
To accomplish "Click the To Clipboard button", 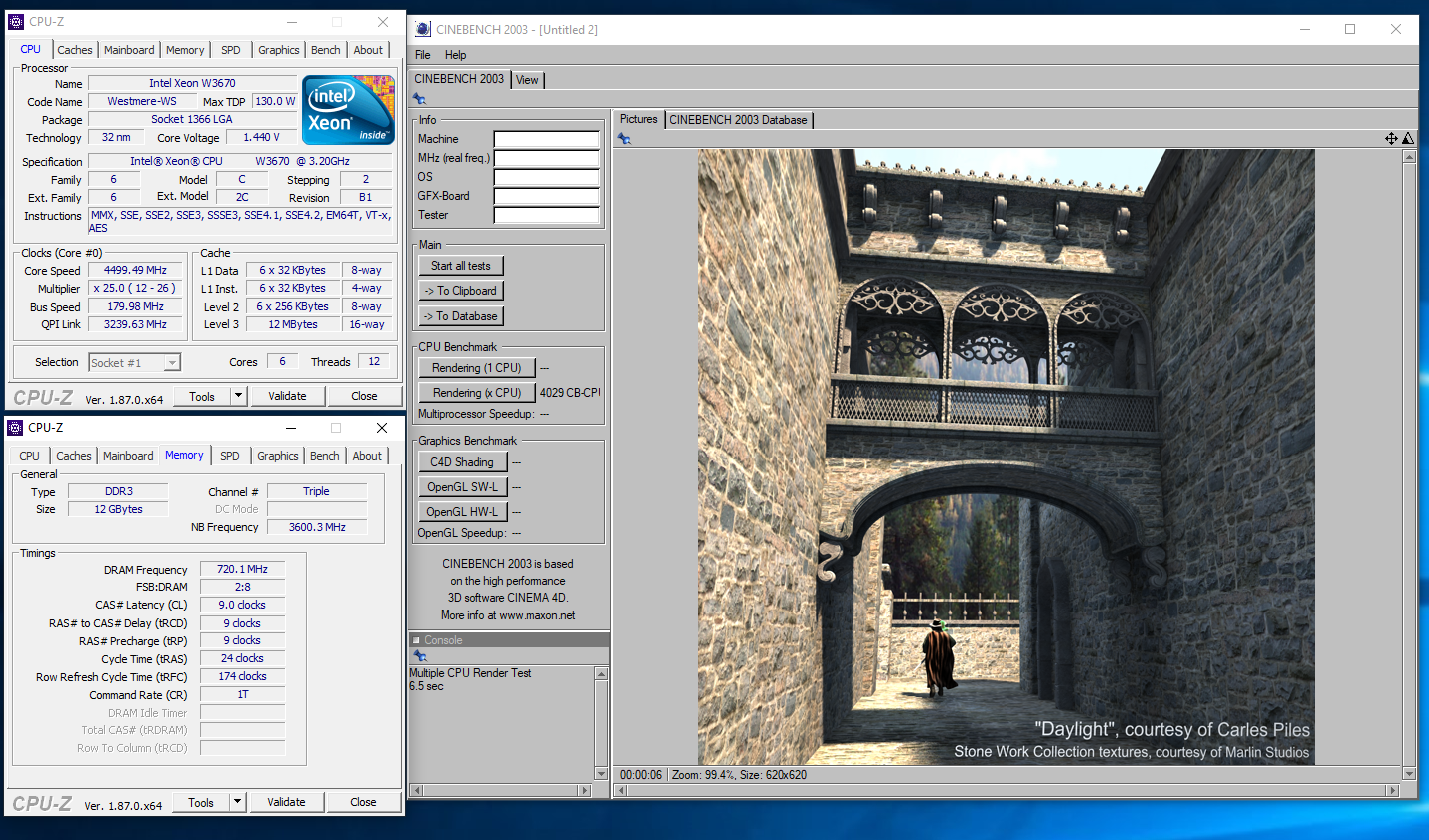I will (461, 291).
